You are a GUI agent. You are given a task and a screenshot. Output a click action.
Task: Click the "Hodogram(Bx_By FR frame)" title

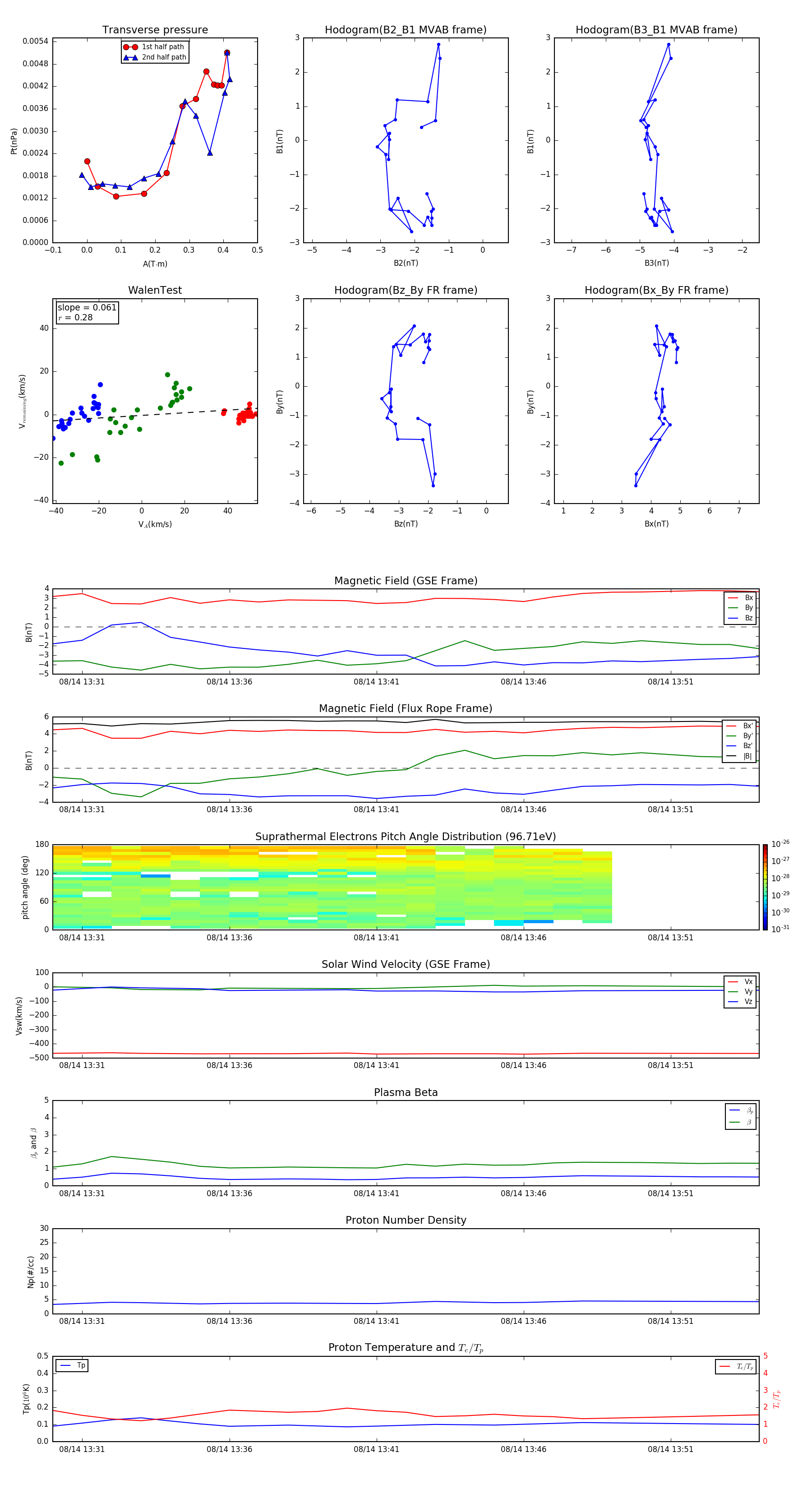pos(656,290)
